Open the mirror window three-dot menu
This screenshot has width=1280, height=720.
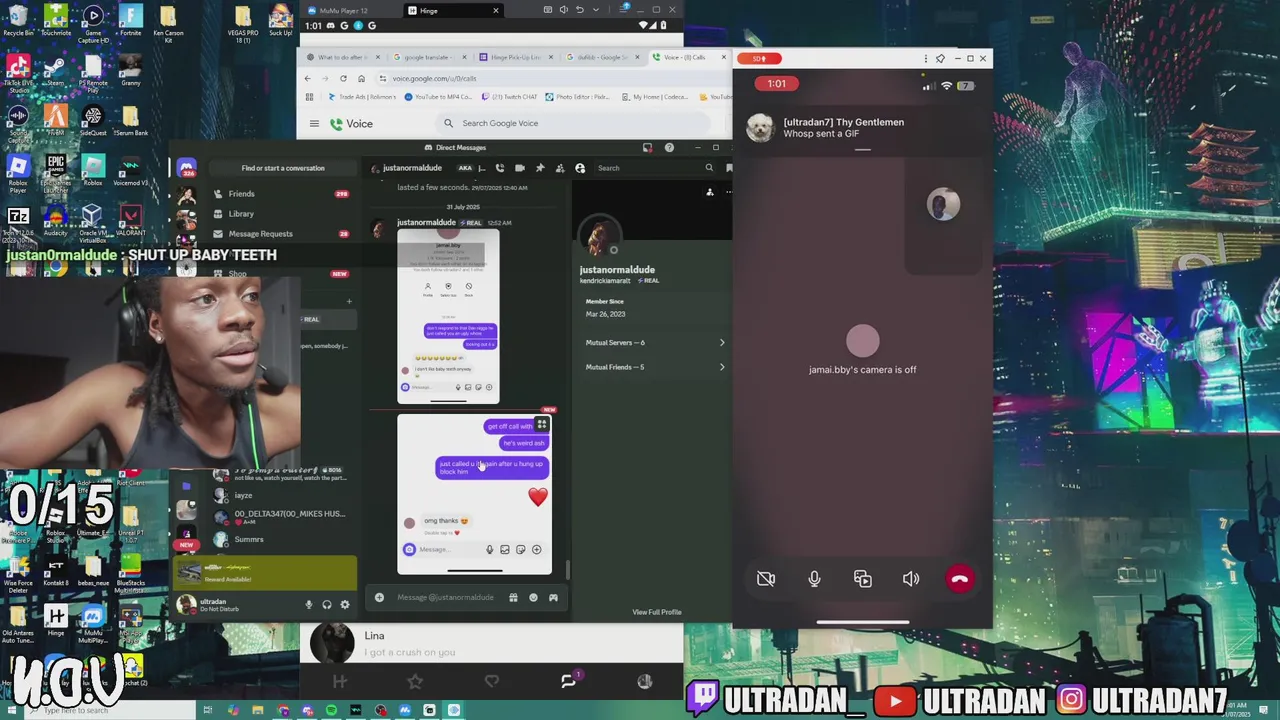(x=926, y=59)
